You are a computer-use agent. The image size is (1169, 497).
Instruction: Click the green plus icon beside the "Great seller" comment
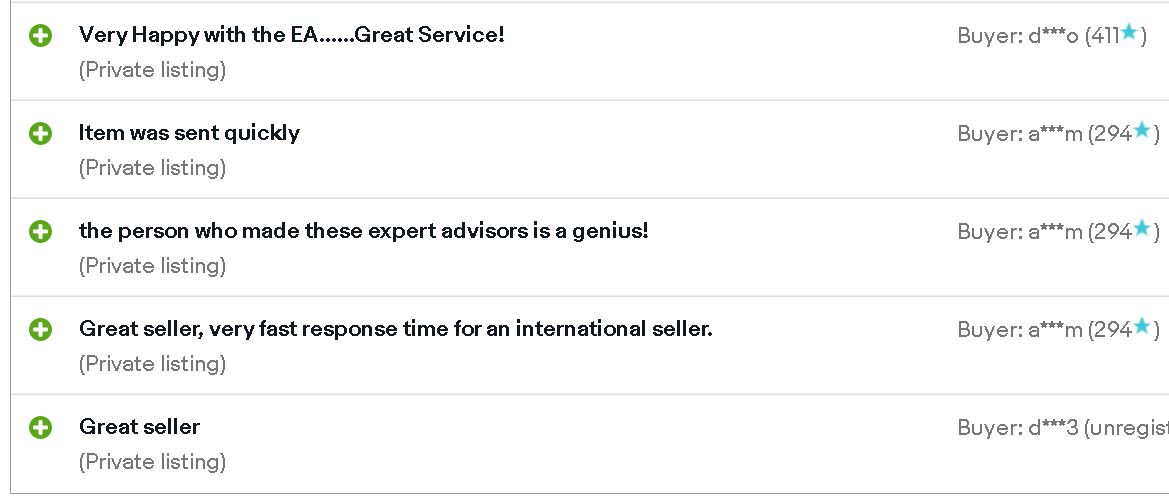[40, 428]
